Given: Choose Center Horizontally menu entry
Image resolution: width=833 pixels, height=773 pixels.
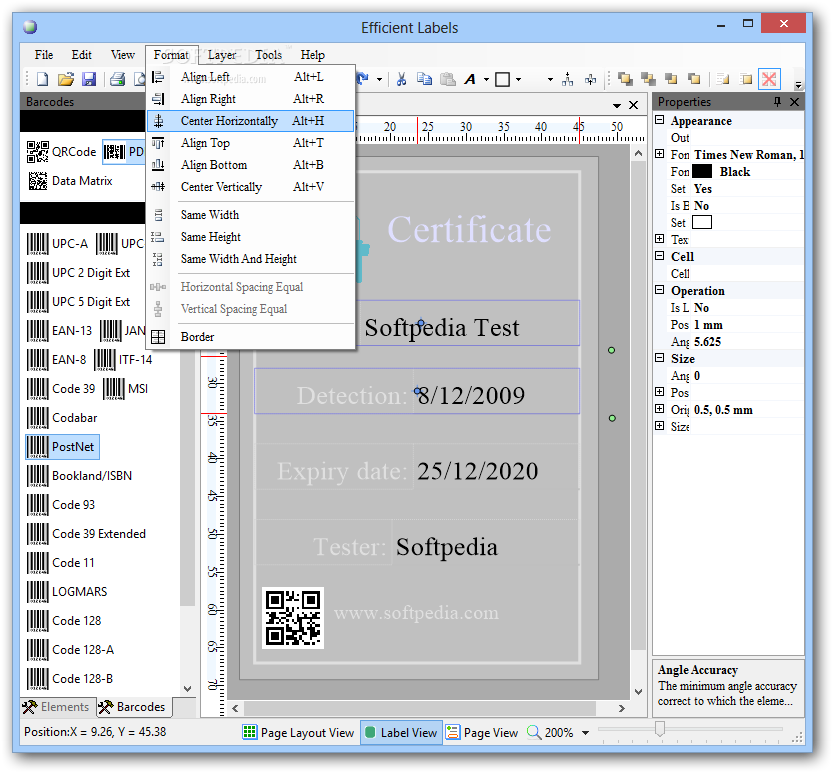Looking at the screenshot, I should (x=250, y=121).
